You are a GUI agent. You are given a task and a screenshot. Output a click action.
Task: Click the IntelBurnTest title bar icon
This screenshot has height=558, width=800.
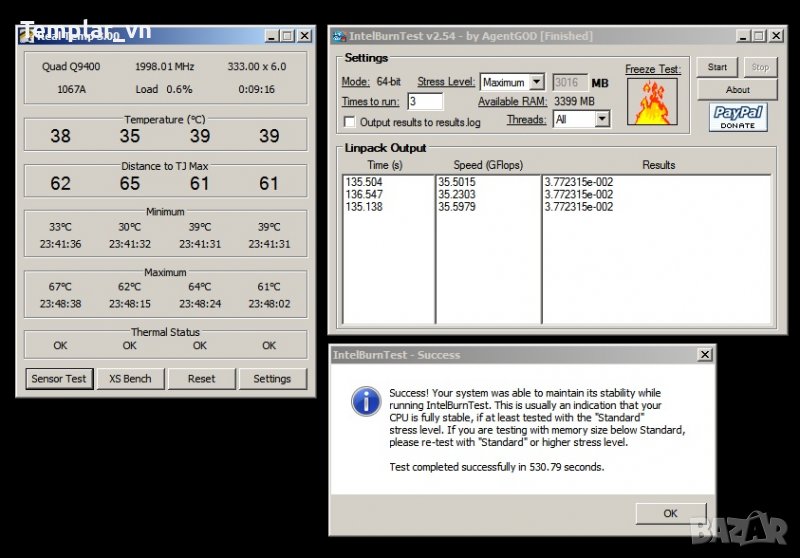pos(338,37)
